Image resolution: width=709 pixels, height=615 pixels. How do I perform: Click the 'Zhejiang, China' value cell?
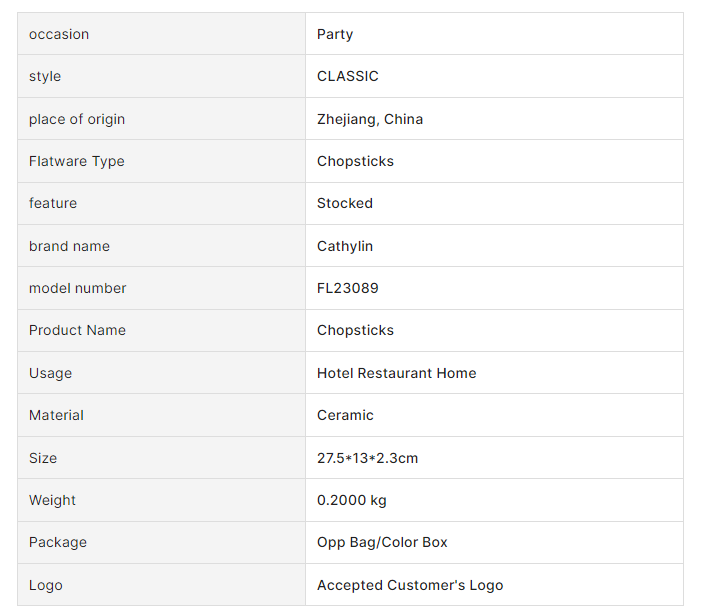370,119
